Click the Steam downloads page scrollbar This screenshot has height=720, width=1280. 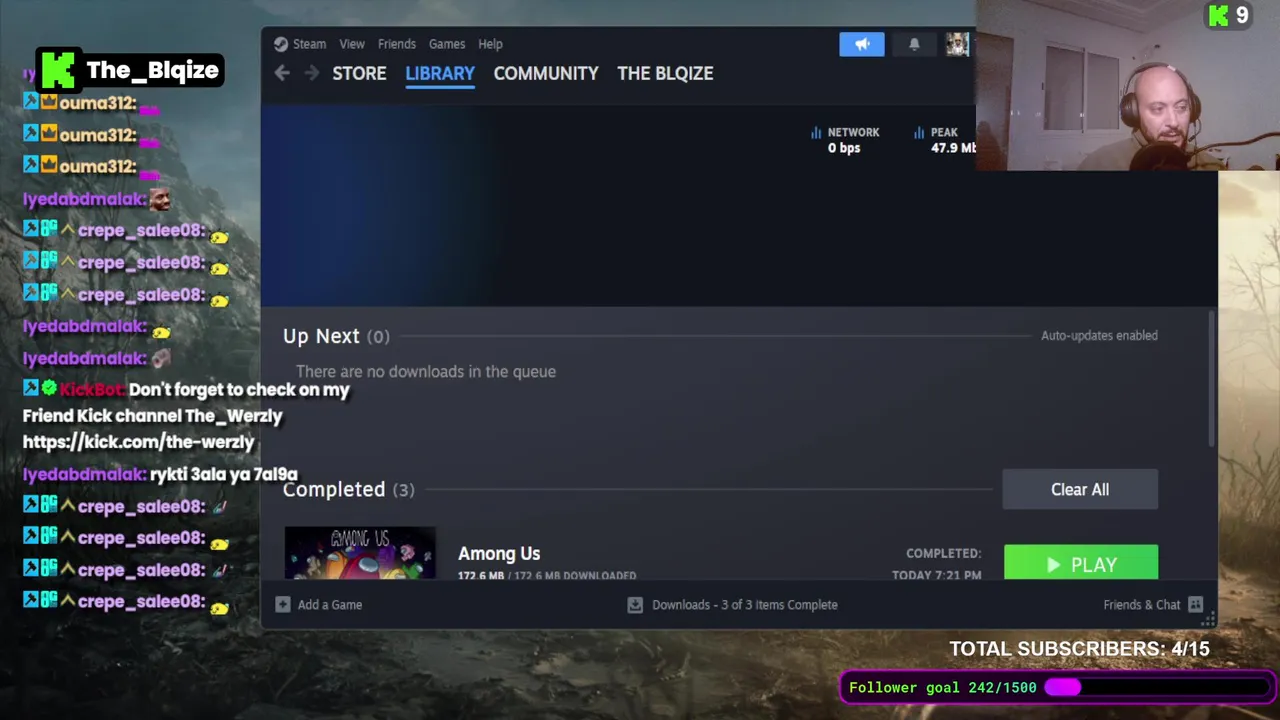(x=1213, y=380)
